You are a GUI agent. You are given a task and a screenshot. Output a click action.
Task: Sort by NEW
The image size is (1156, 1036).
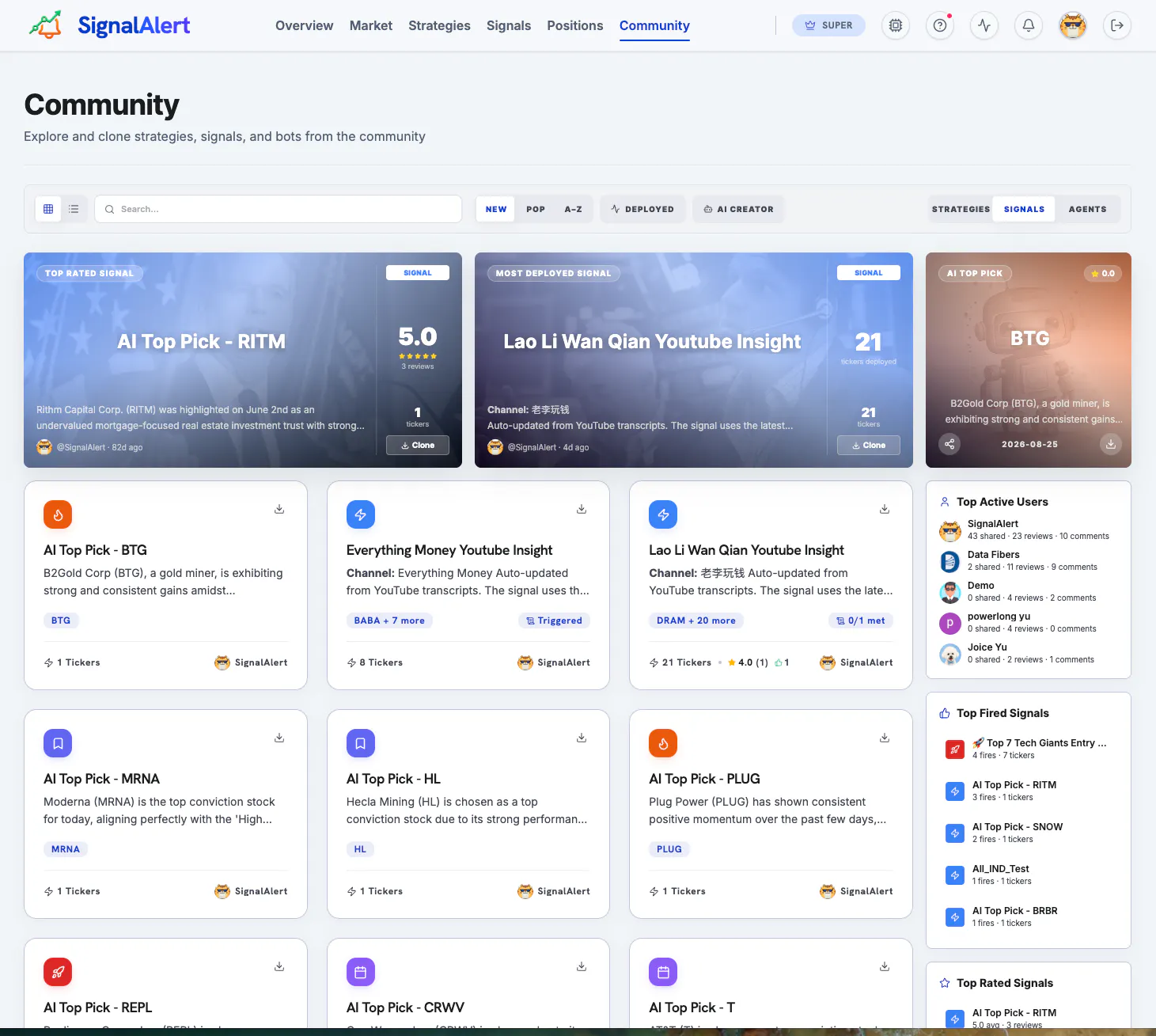pyautogui.click(x=496, y=209)
